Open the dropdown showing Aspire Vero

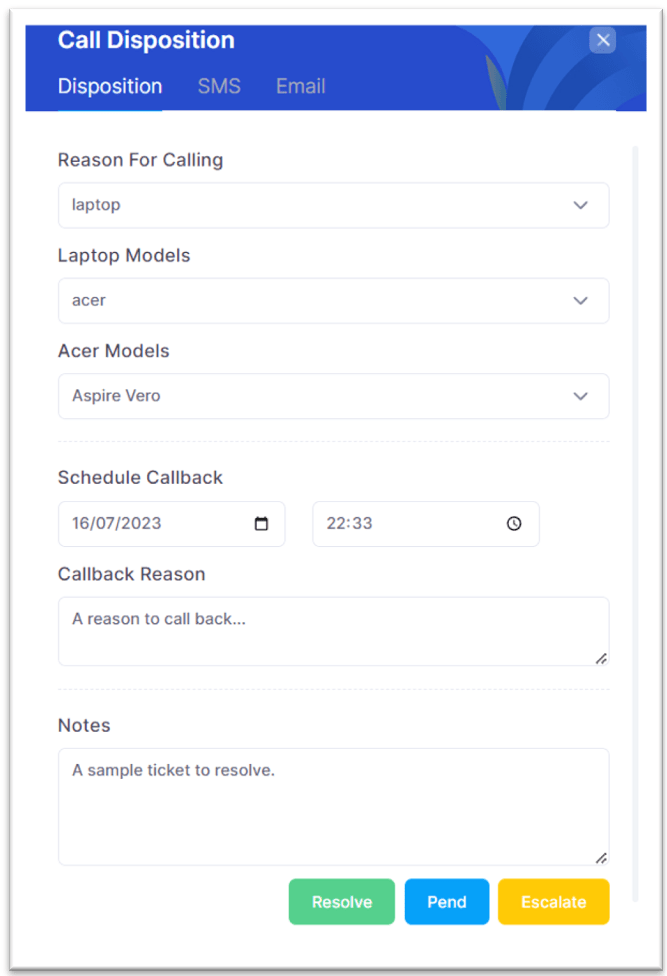point(334,396)
